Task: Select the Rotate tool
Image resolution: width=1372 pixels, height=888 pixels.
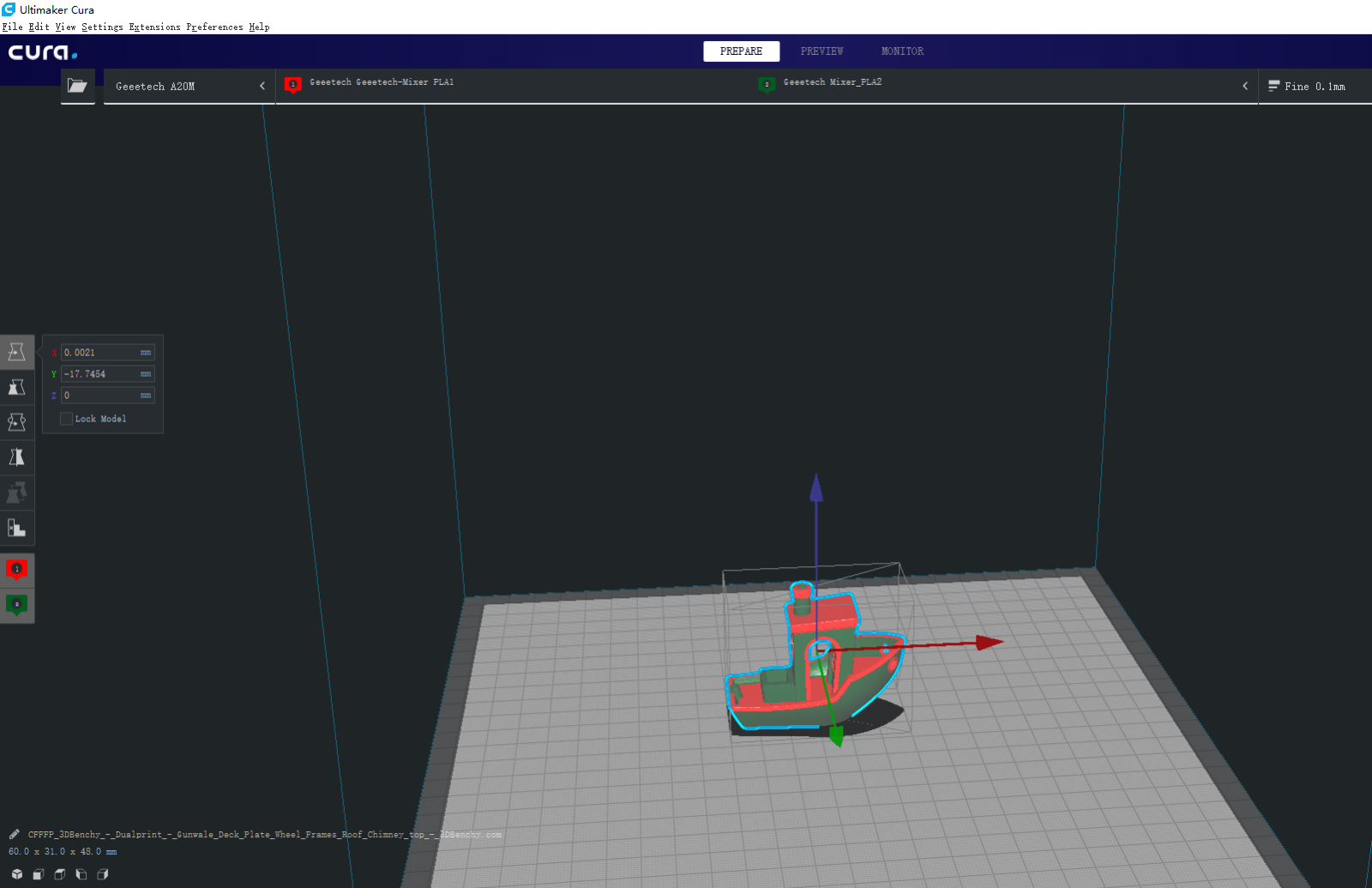Action: 16,422
